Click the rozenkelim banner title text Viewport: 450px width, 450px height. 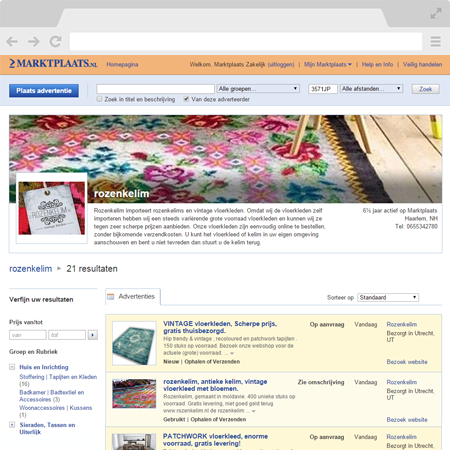pyautogui.click(x=121, y=194)
